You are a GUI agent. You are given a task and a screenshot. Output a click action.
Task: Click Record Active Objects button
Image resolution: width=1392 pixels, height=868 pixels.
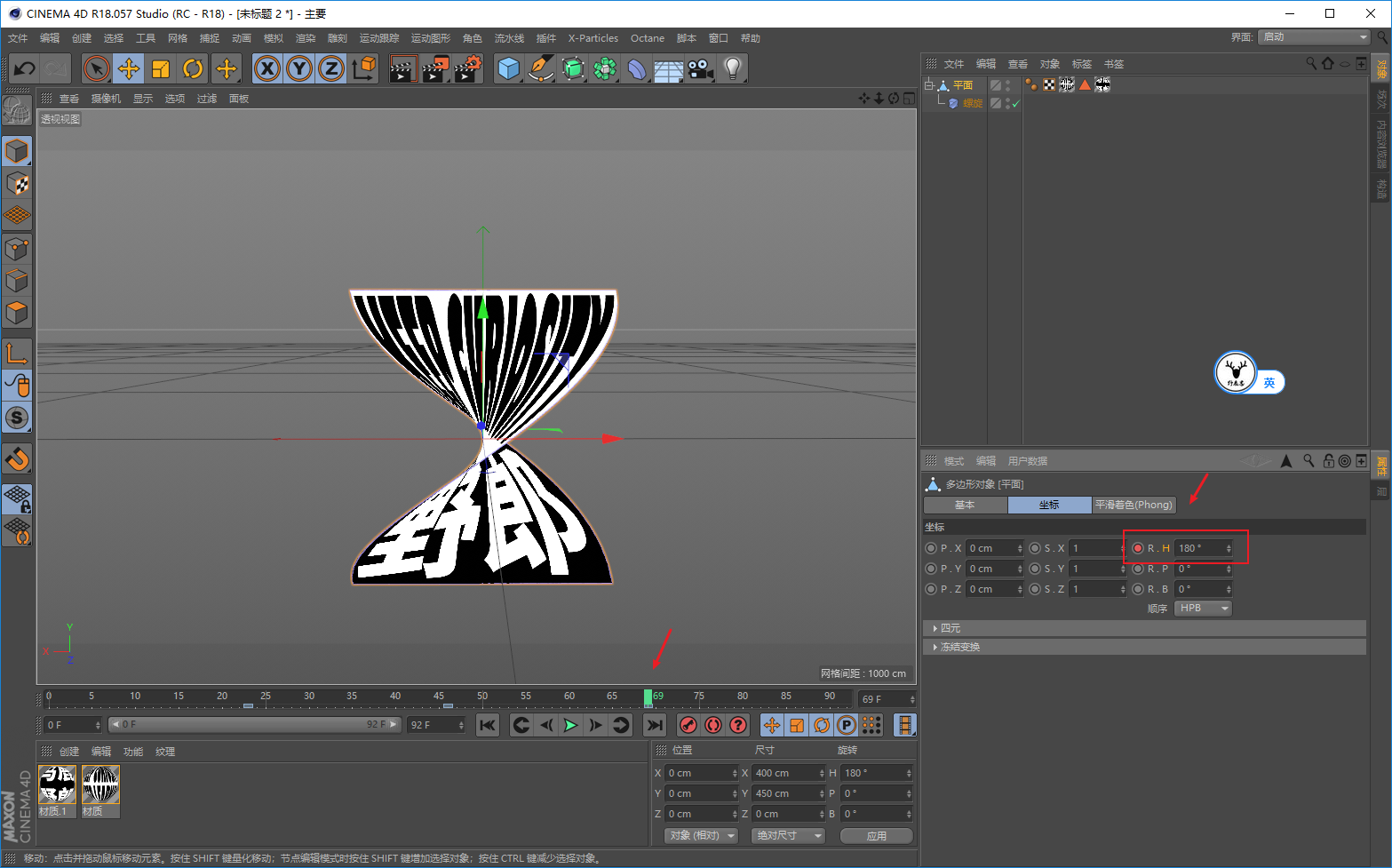(x=688, y=726)
